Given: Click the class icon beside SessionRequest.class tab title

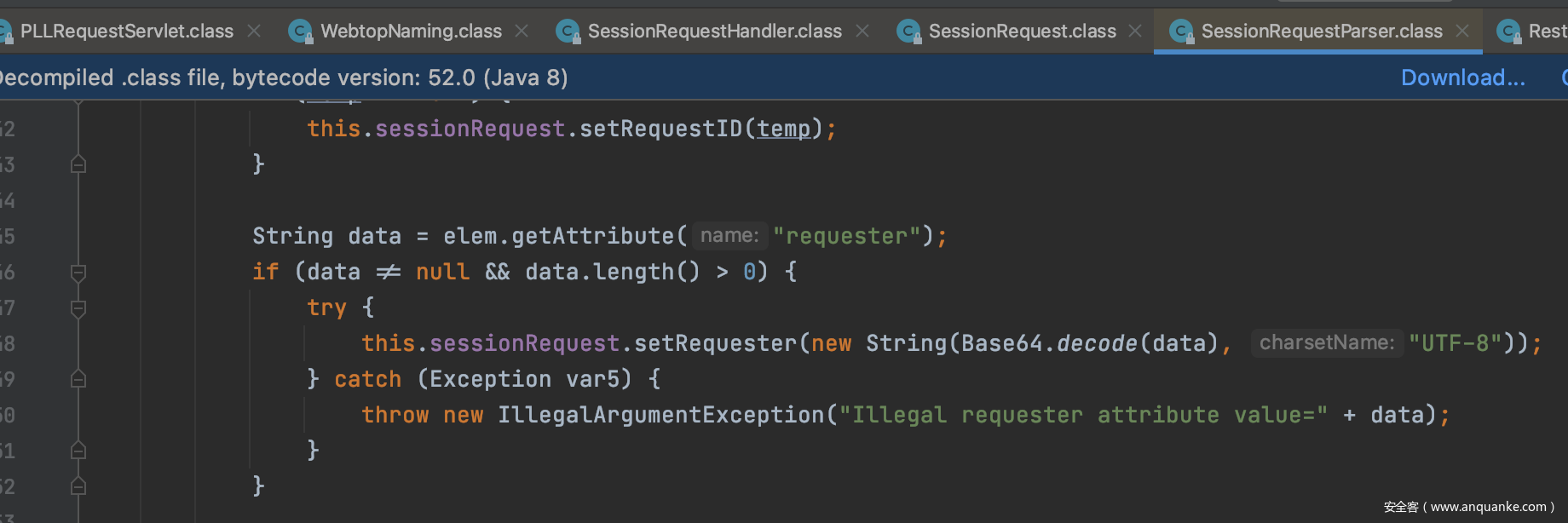Looking at the screenshot, I should (908, 32).
